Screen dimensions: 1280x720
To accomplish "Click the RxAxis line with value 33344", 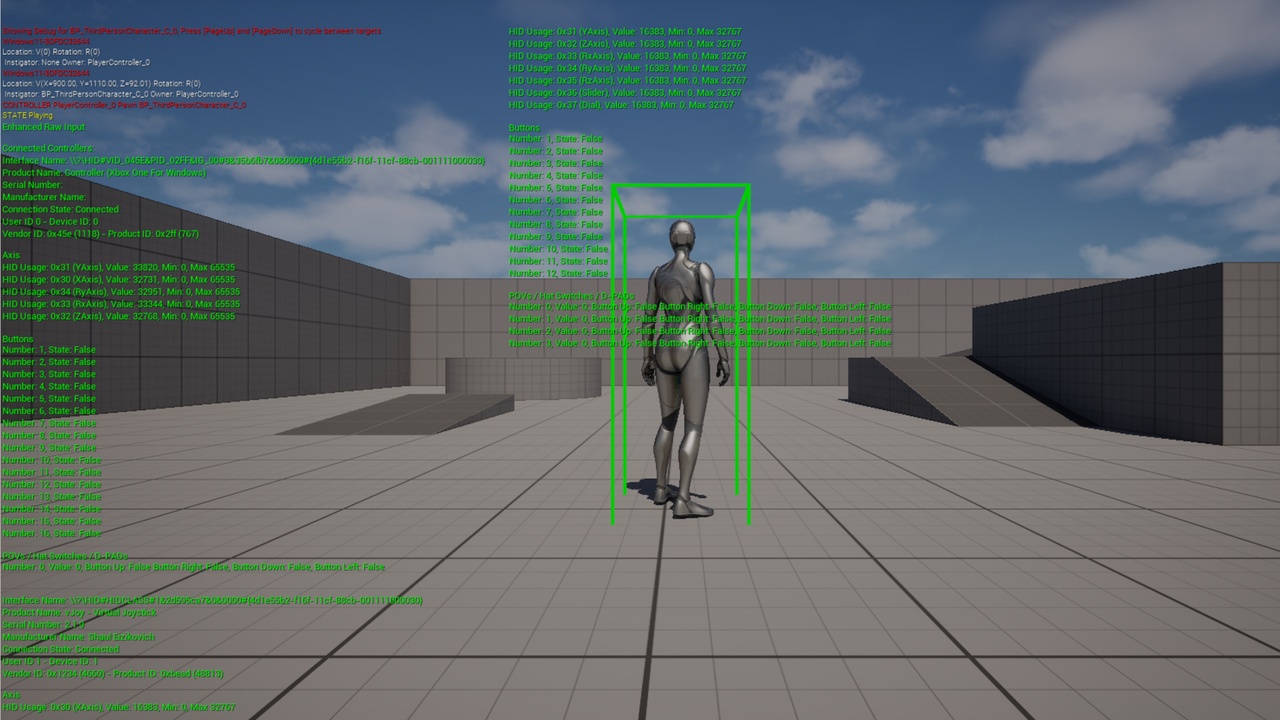I will pyautogui.click(x=121, y=304).
